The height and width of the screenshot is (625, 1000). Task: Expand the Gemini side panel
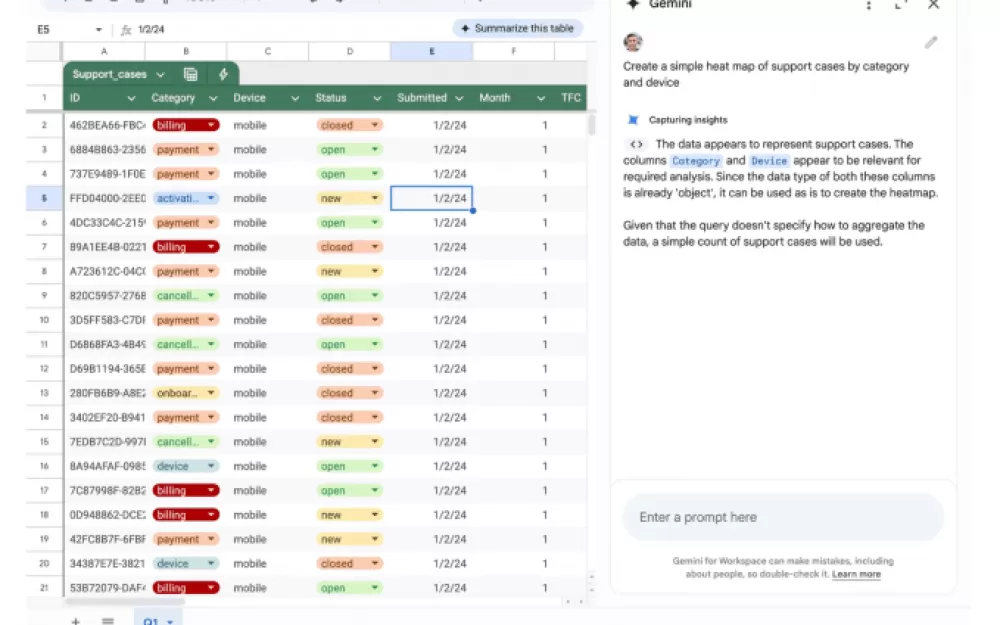901,5
